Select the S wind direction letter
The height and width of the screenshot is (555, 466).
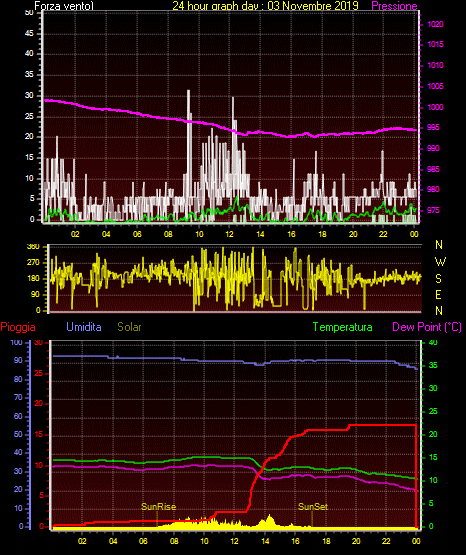pos(438,279)
